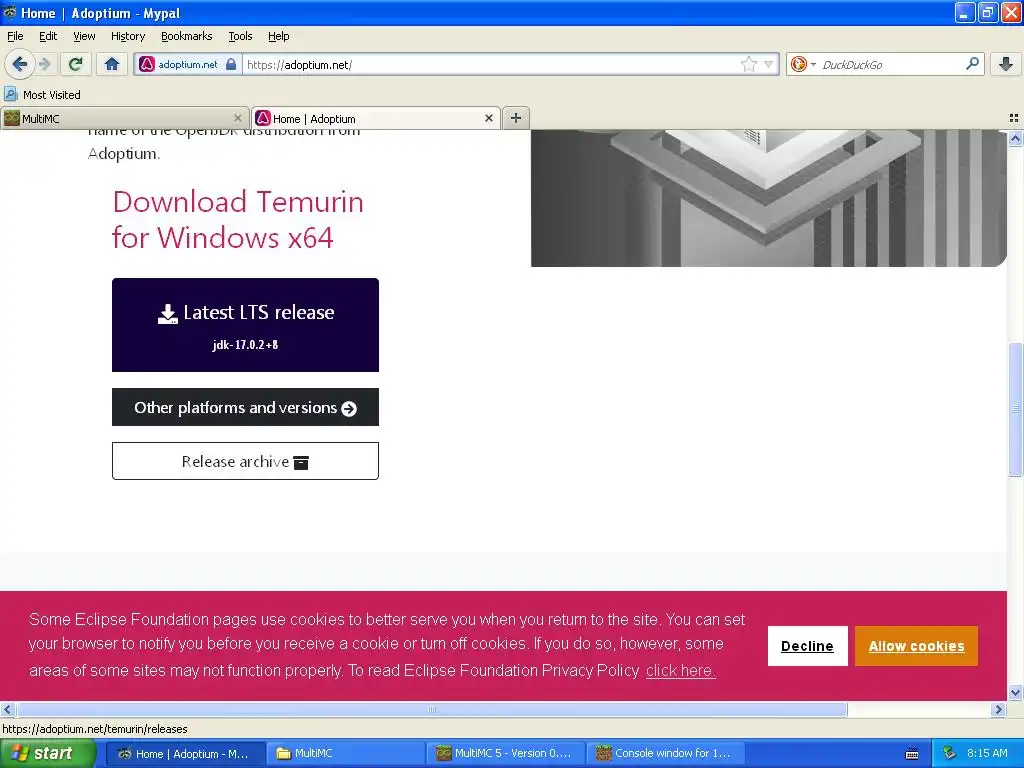Click the keyboard icon in the taskbar
The height and width of the screenshot is (768, 1024).
click(x=912, y=754)
